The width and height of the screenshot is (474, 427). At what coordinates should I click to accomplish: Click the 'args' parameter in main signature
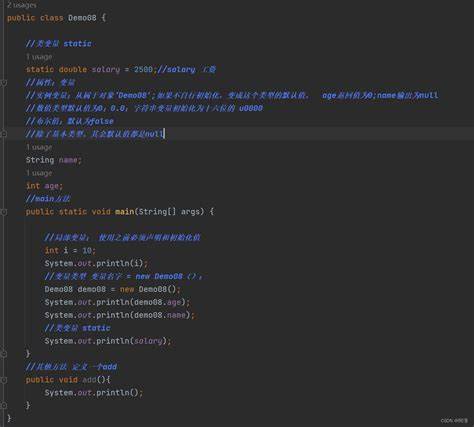point(190,212)
